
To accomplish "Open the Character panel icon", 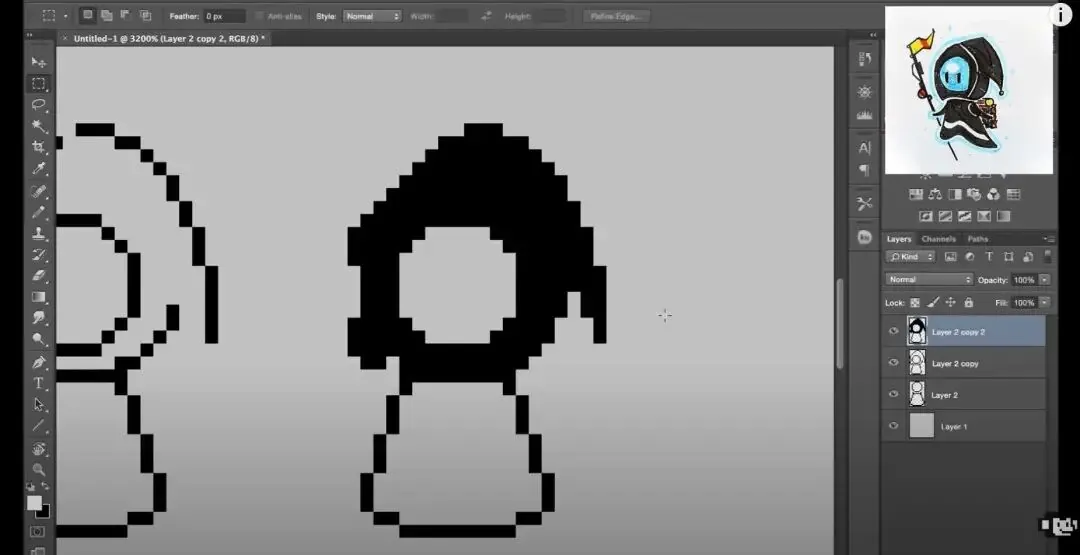I will pyautogui.click(x=864, y=148).
